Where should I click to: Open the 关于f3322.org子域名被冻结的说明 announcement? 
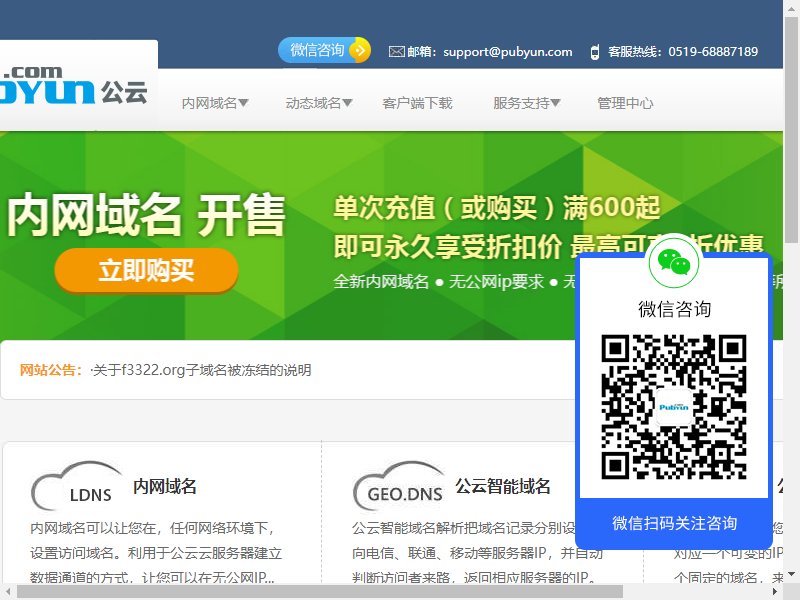[202, 370]
